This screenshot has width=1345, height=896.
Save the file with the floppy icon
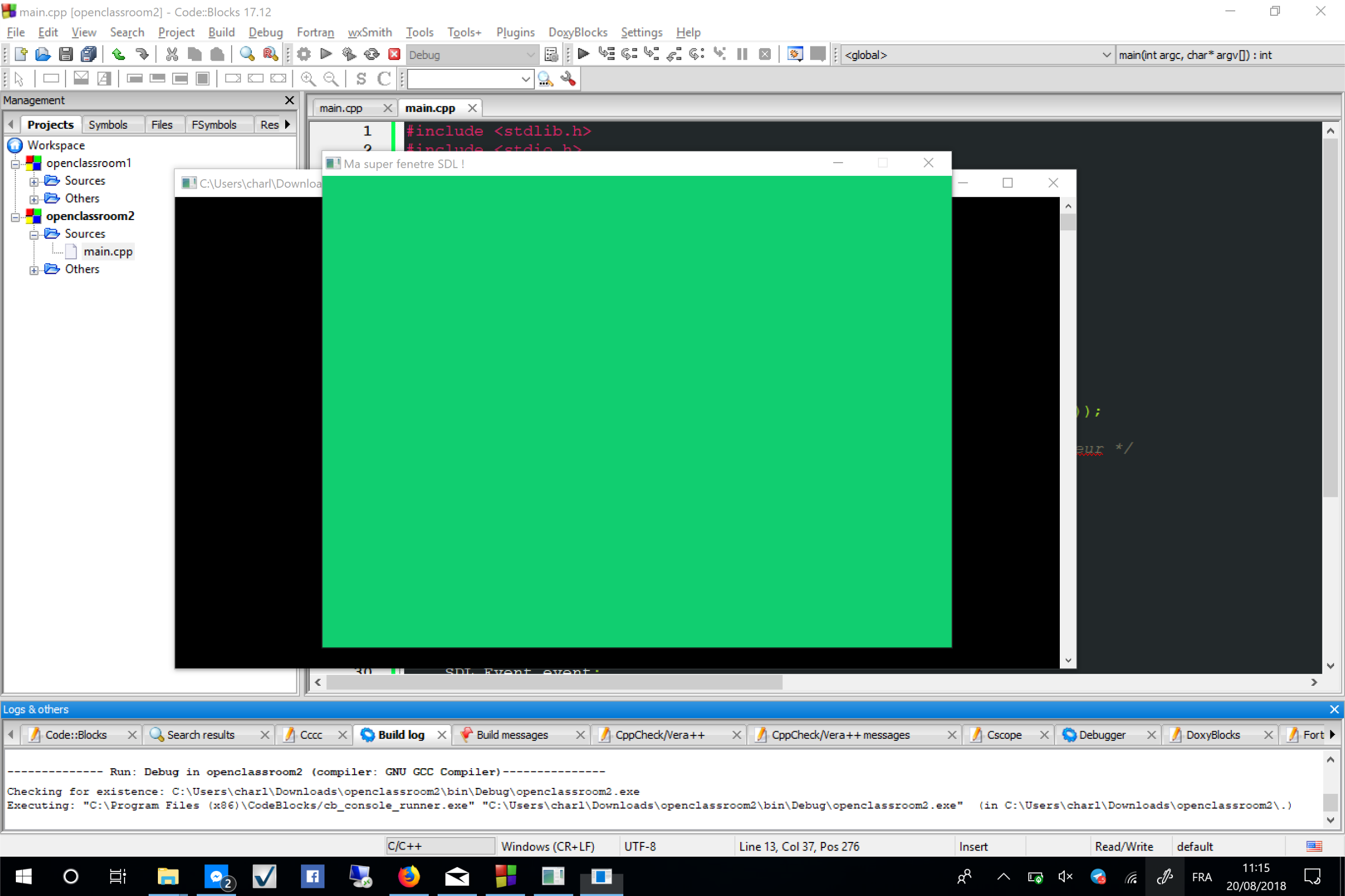coord(66,54)
